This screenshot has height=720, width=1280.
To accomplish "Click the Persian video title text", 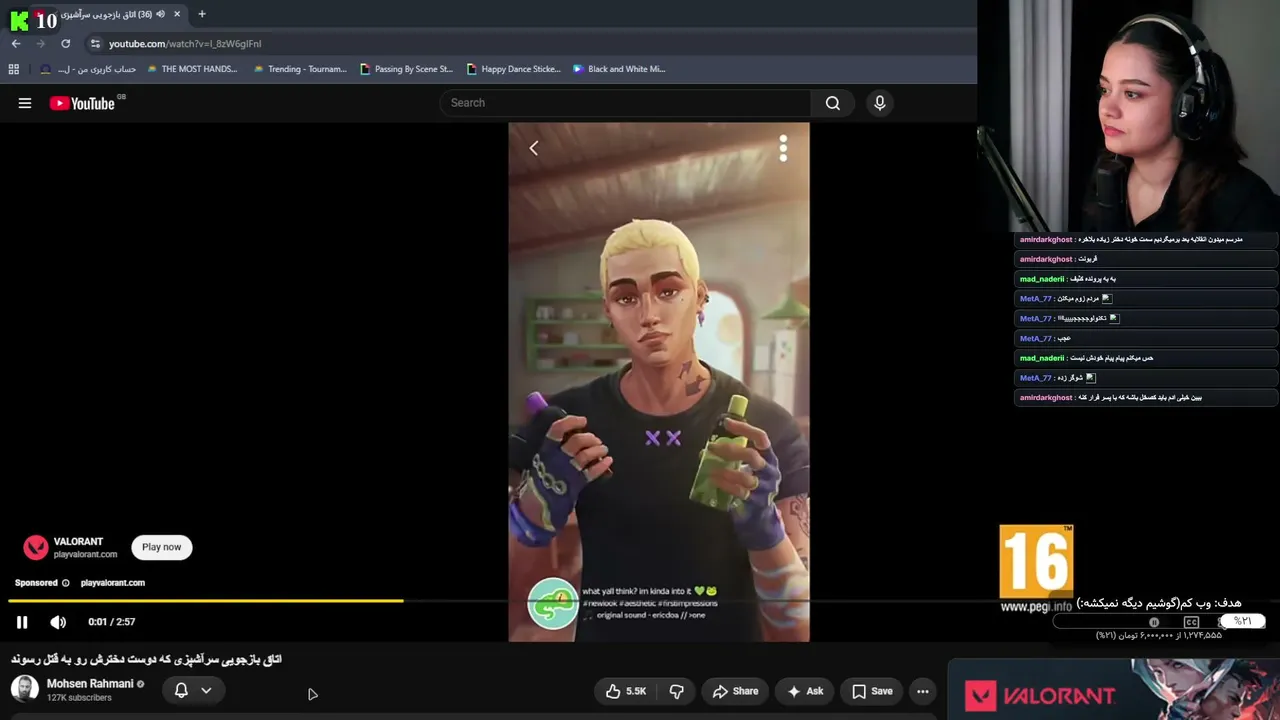I will coord(146,660).
